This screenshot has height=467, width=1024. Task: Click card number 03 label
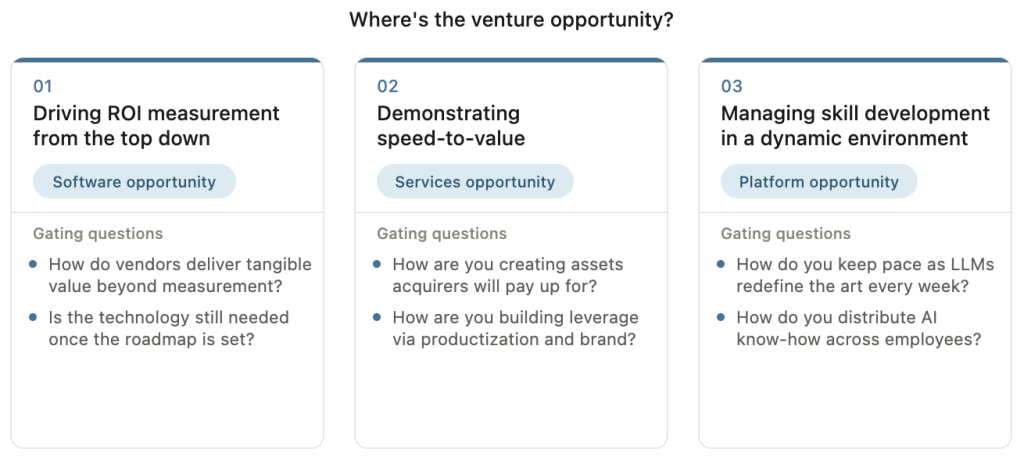tap(732, 87)
